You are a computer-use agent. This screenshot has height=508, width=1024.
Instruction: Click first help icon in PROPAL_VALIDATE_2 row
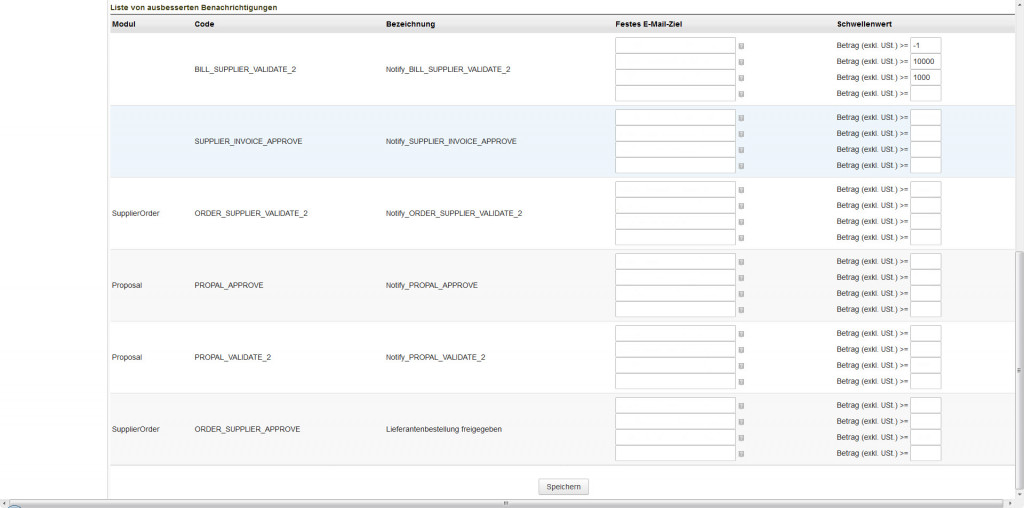(741, 334)
